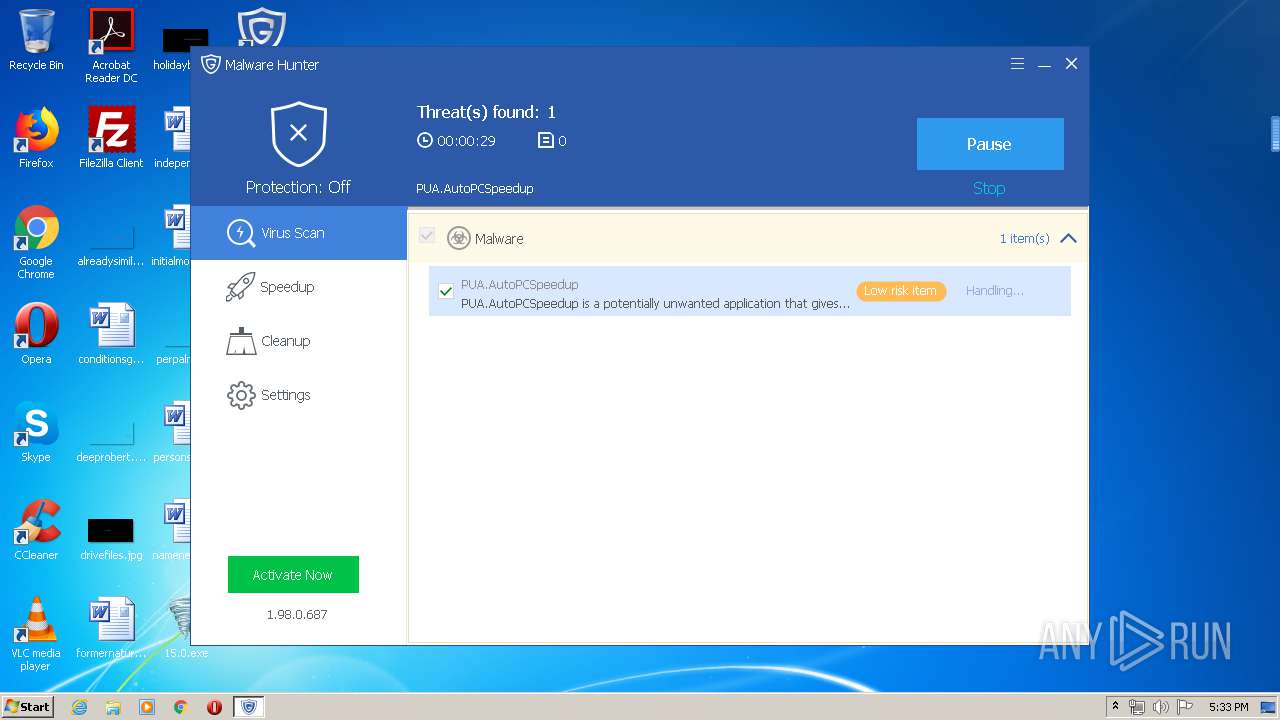Launch Opera from the taskbar
This screenshot has width=1280, height=720.
pos(214,707)
